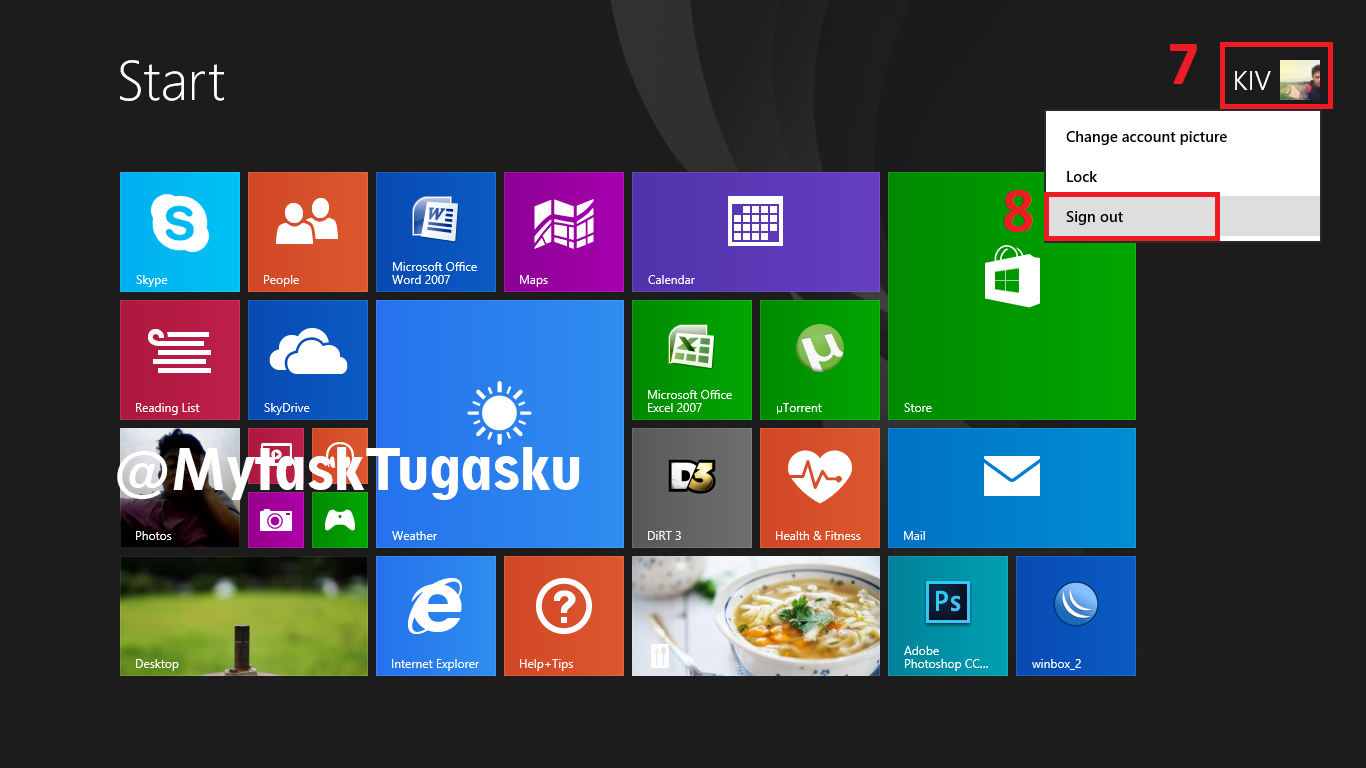Open the Food & Drink soup tile
The height and width of the screenshot is (768, 1366).
coord(756,616)
